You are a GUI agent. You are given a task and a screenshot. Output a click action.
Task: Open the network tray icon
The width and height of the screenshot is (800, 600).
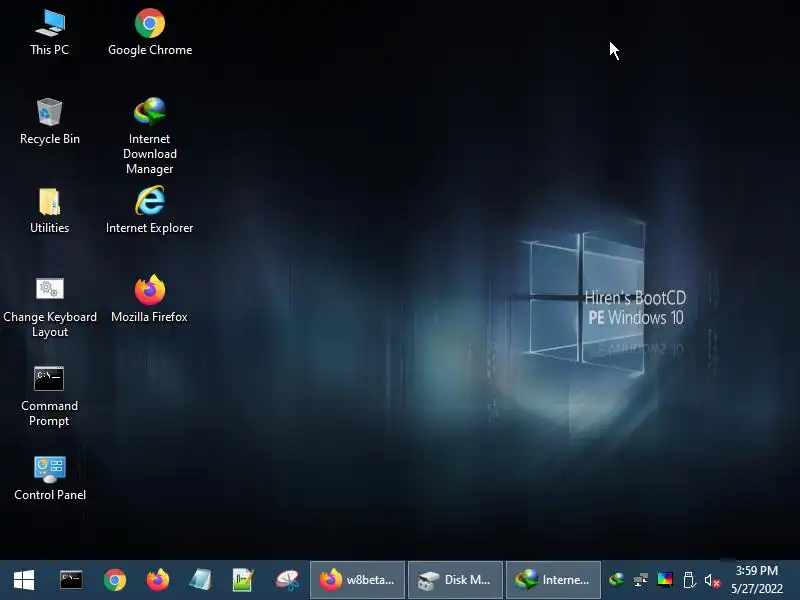click(640, 580)
